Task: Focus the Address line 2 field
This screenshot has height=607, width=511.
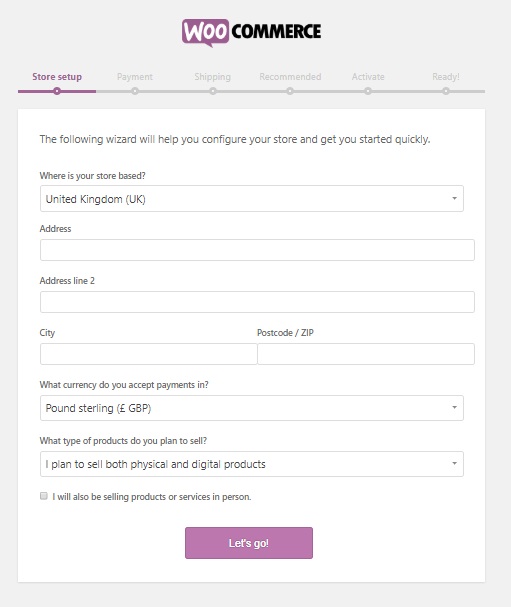Action: [x=257, y=302]
